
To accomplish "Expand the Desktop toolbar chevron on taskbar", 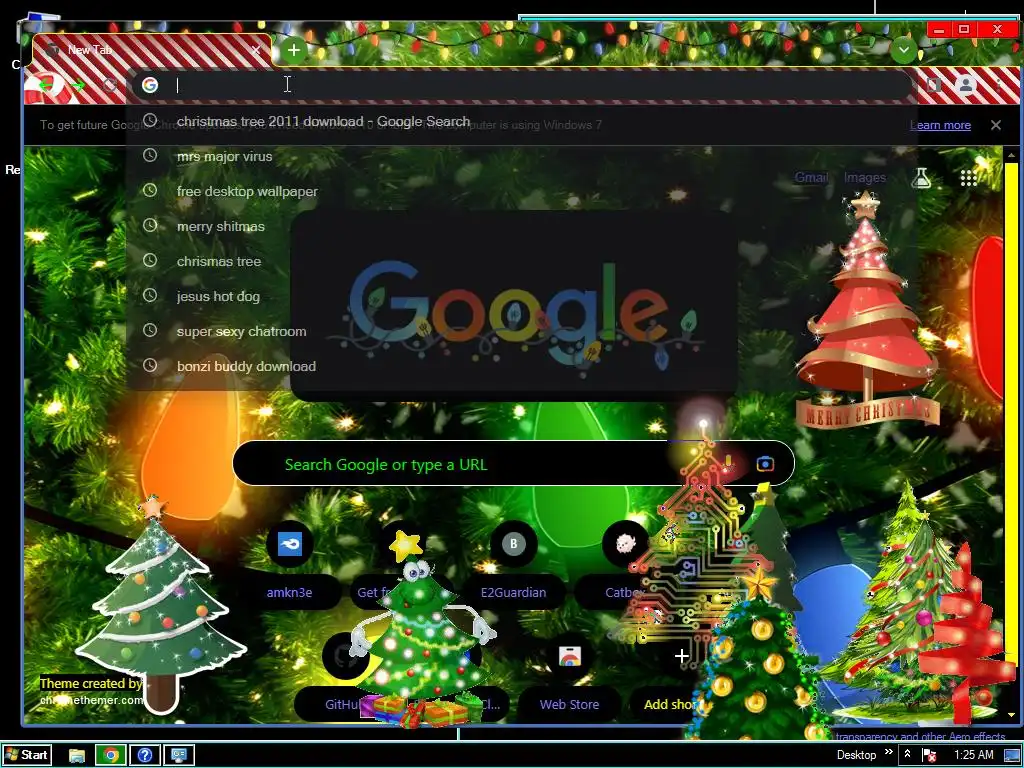I will tap(888, 752).
